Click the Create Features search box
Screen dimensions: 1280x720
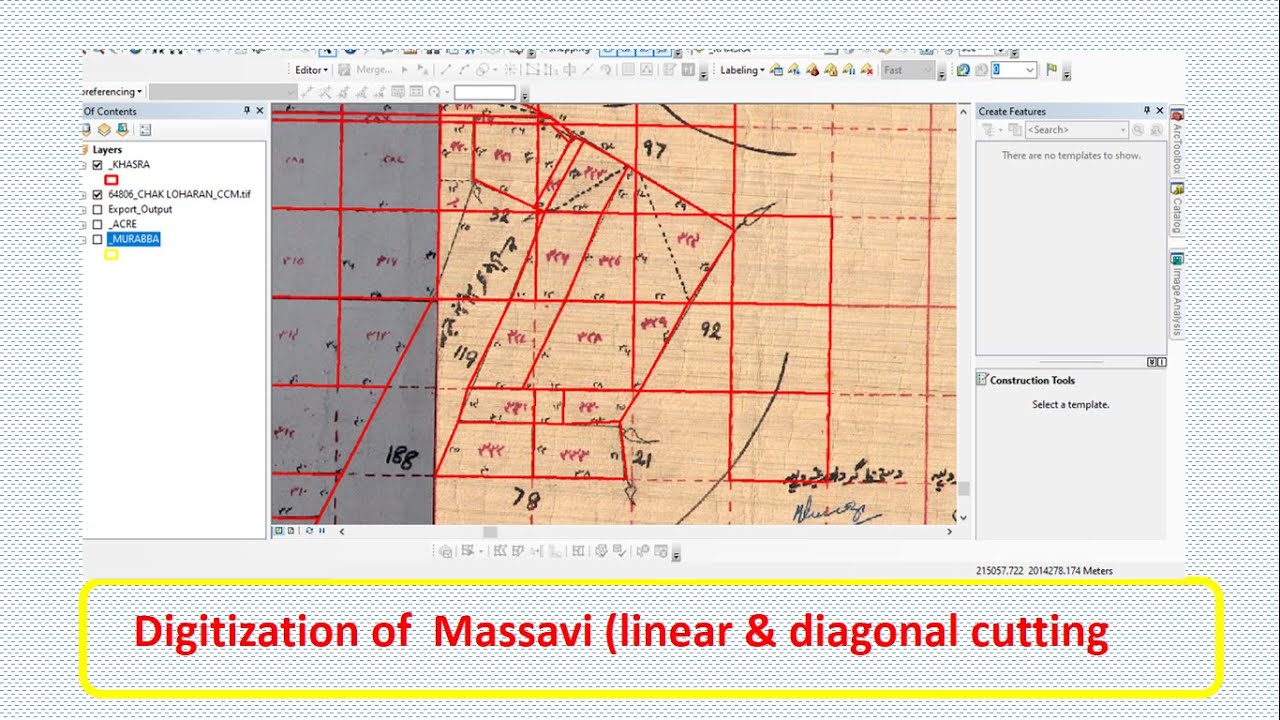(x=1076, y=130)
